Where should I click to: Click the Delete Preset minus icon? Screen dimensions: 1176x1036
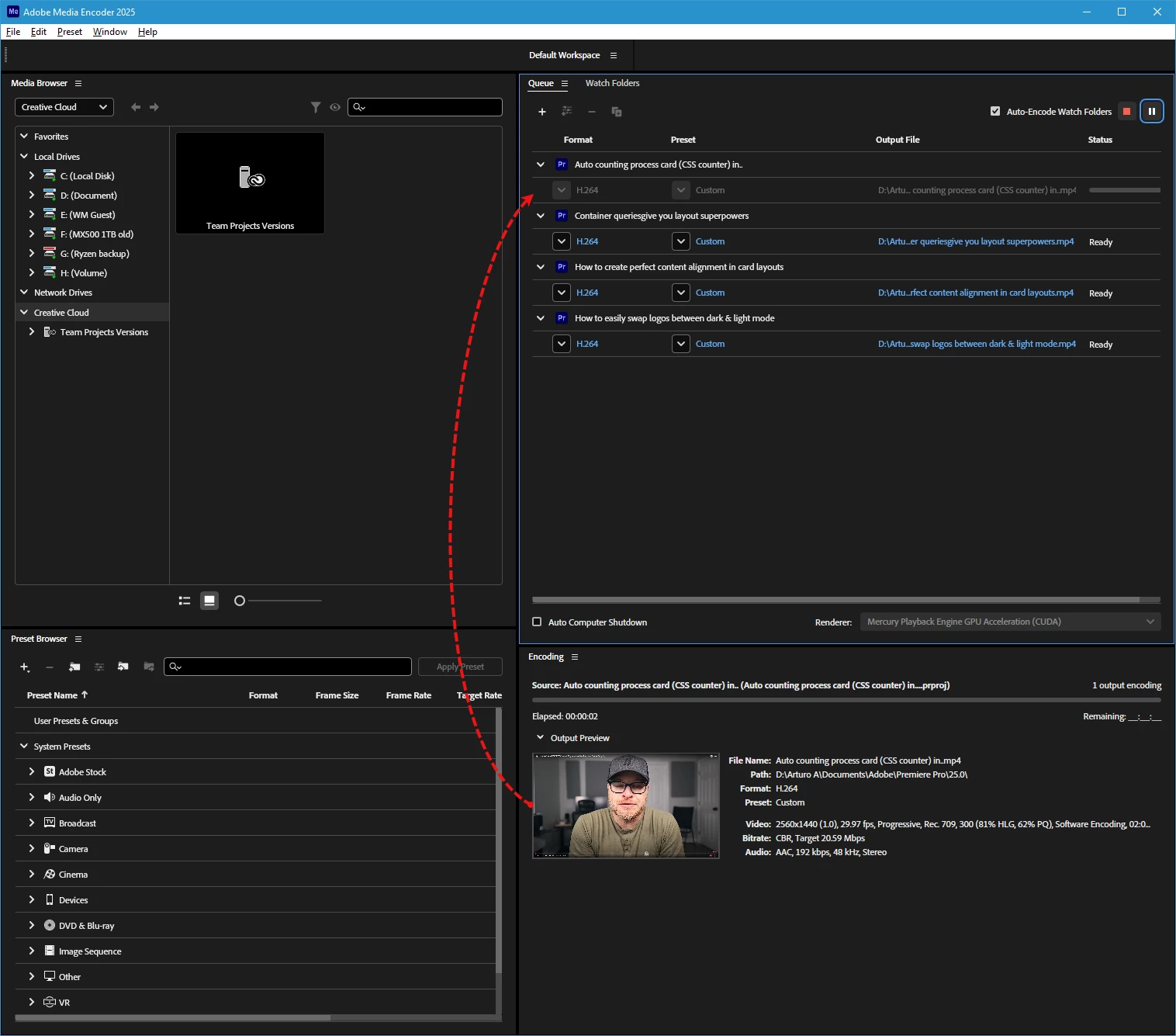point(50,667)
